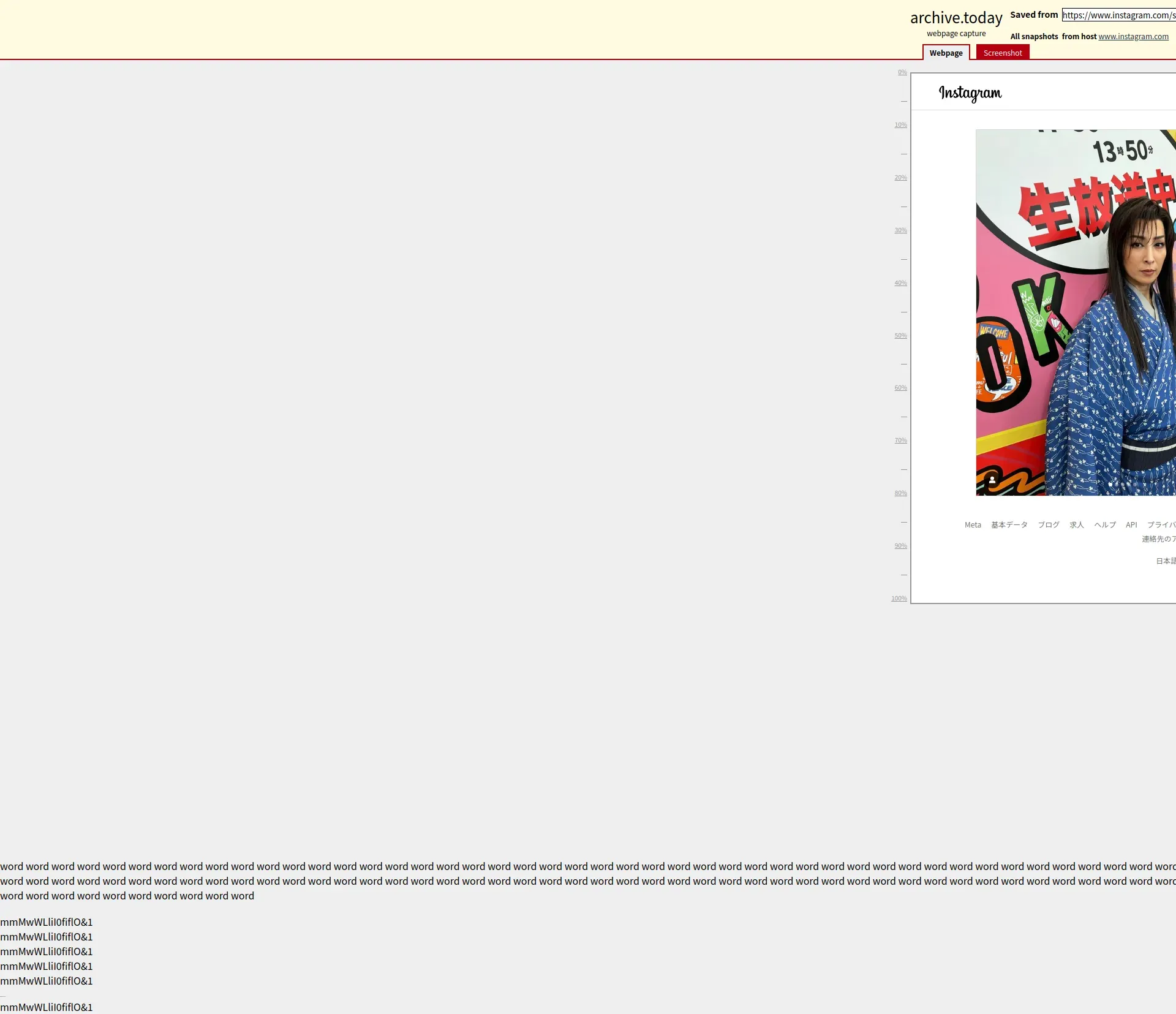1176x1014 pixels.
Task: Open the ヘルプ footer link
Action: [x=1105, y=525]
